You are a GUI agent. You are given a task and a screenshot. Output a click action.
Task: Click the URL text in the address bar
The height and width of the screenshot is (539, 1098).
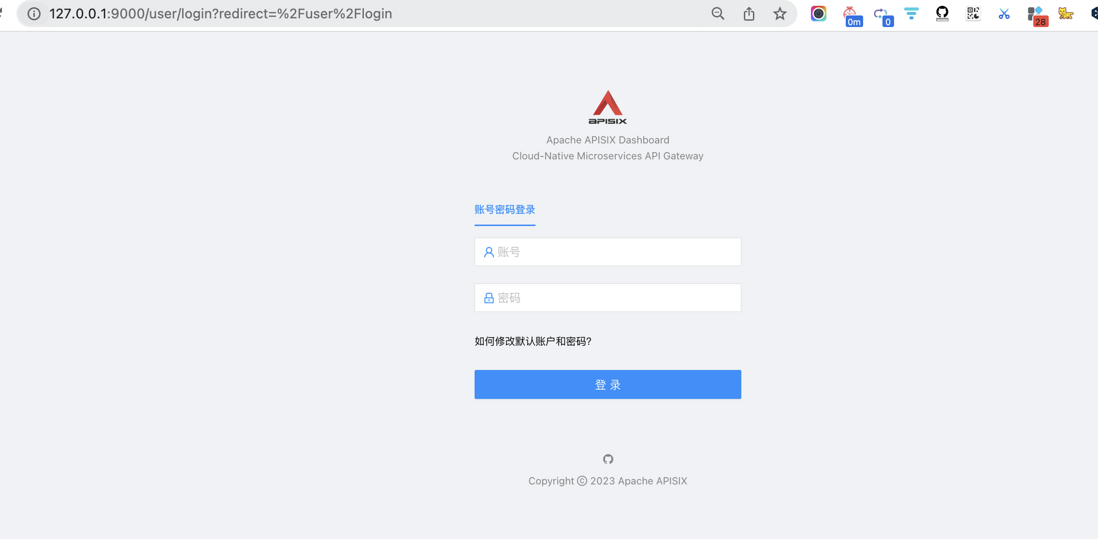point(221,14)
